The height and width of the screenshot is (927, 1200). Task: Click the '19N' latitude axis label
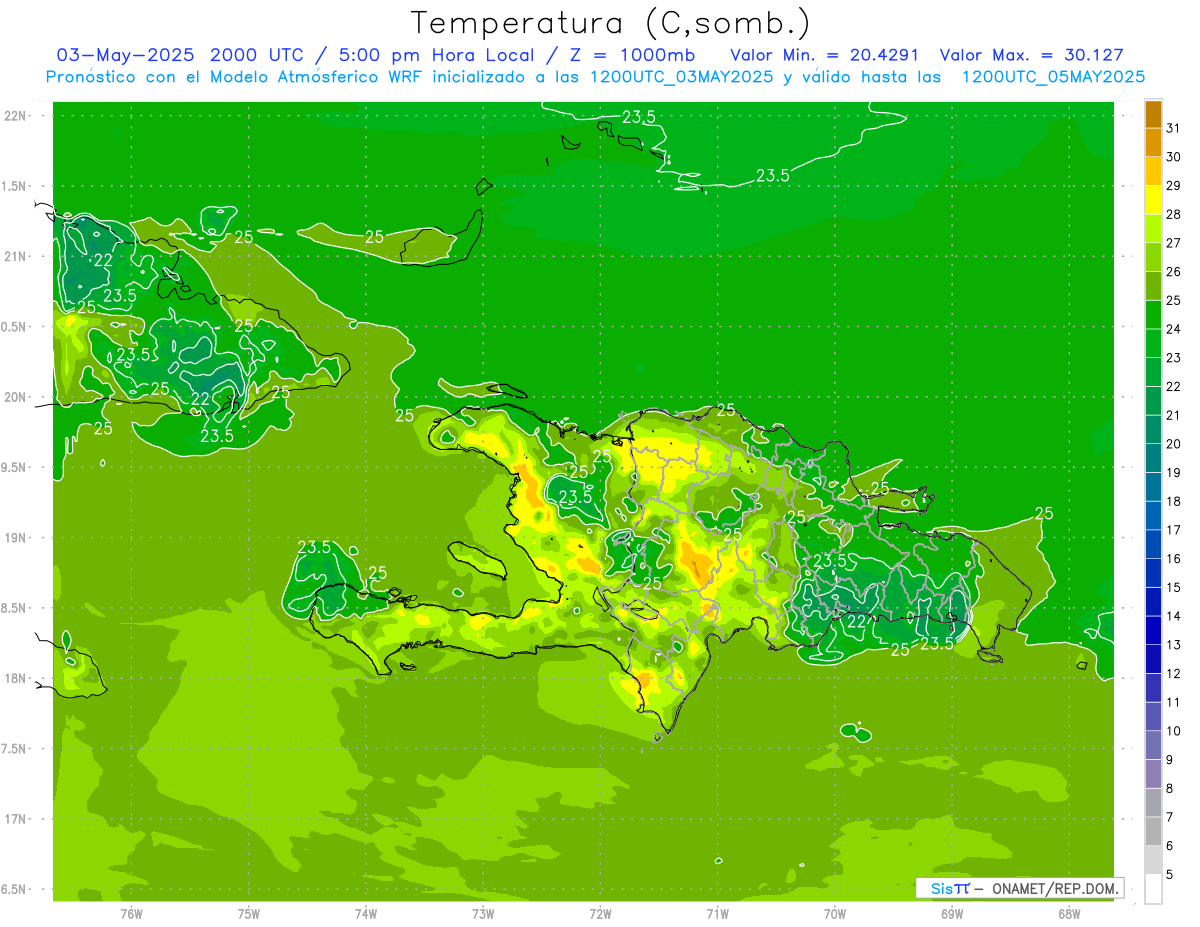click(15, 538)
